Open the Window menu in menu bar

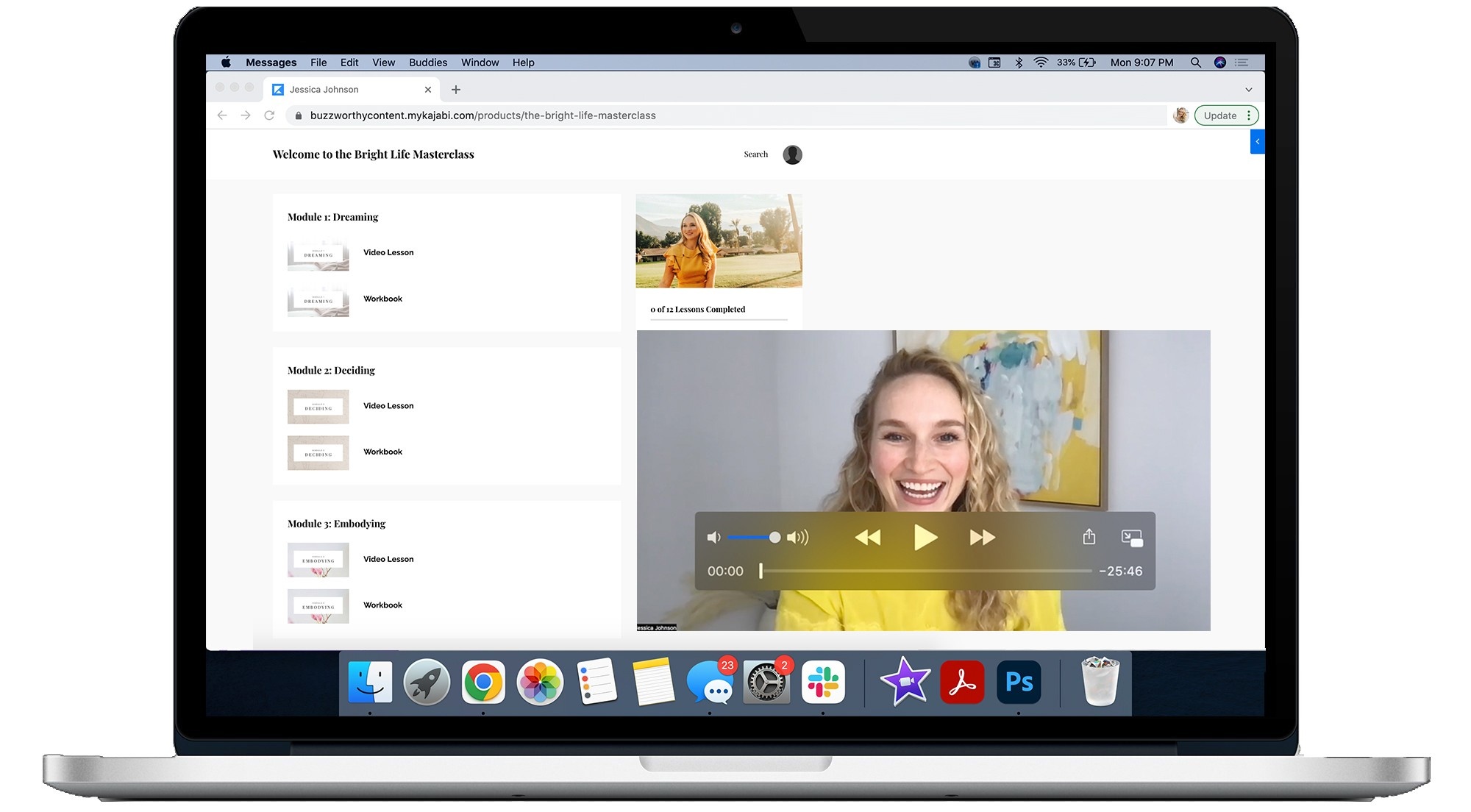pyautogui.click(x=480, y=63)
